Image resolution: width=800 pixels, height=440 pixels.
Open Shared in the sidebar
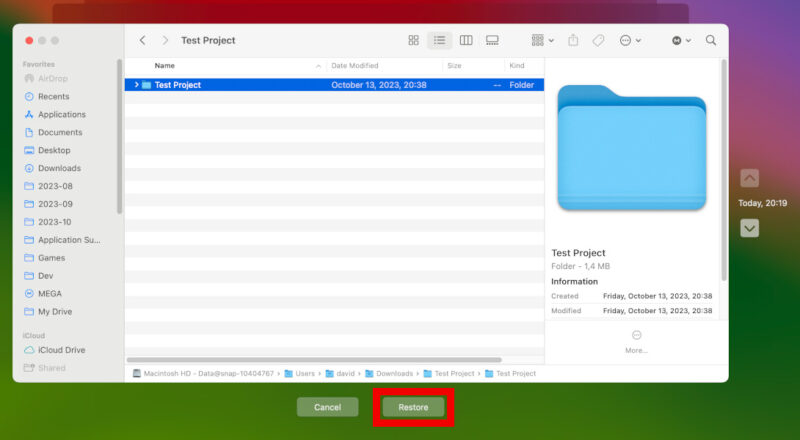[45, 368]
